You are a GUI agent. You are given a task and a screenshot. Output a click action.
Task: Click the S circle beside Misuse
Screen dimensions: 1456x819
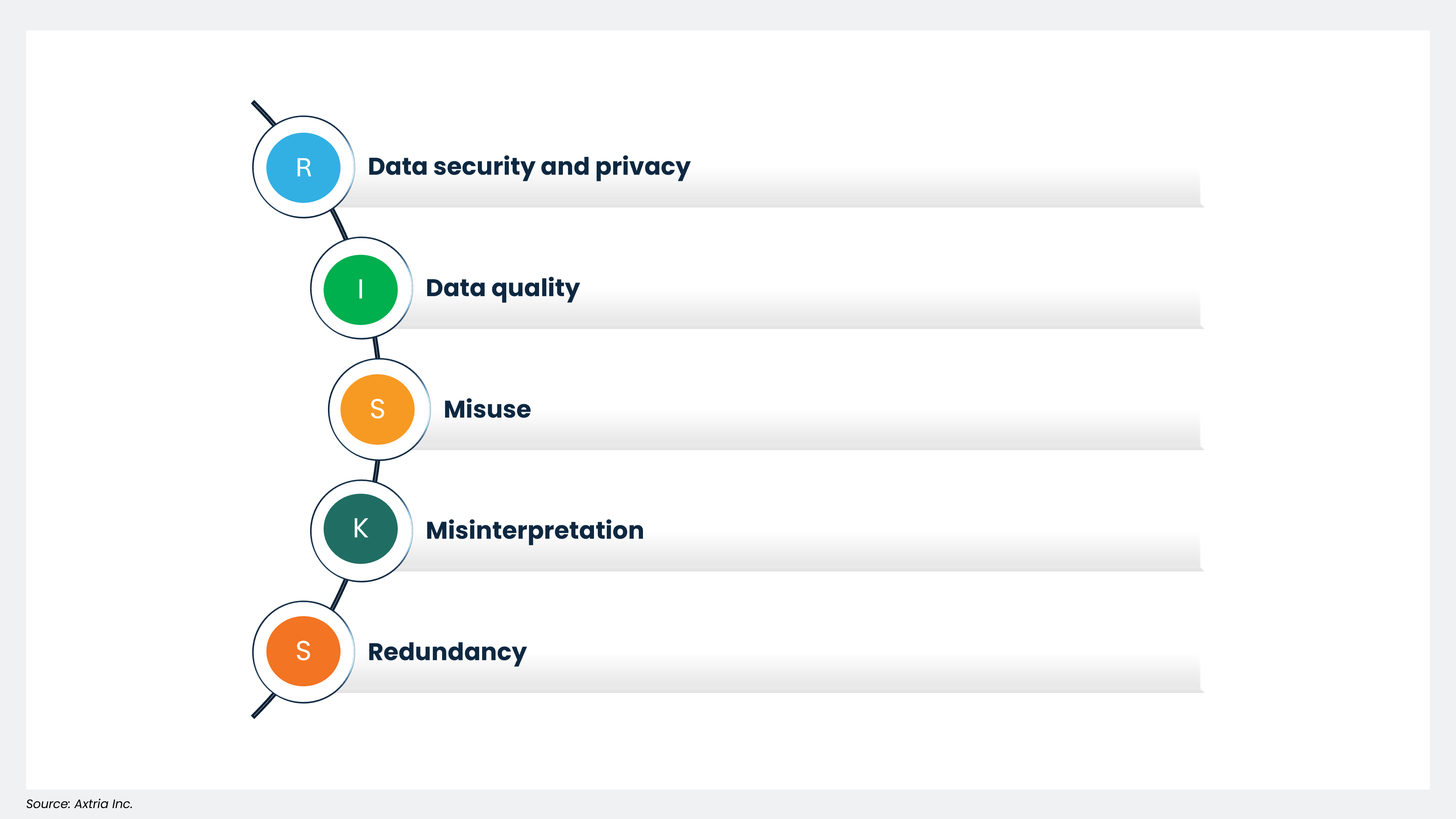pyautogui.click(x=378, y=409)
